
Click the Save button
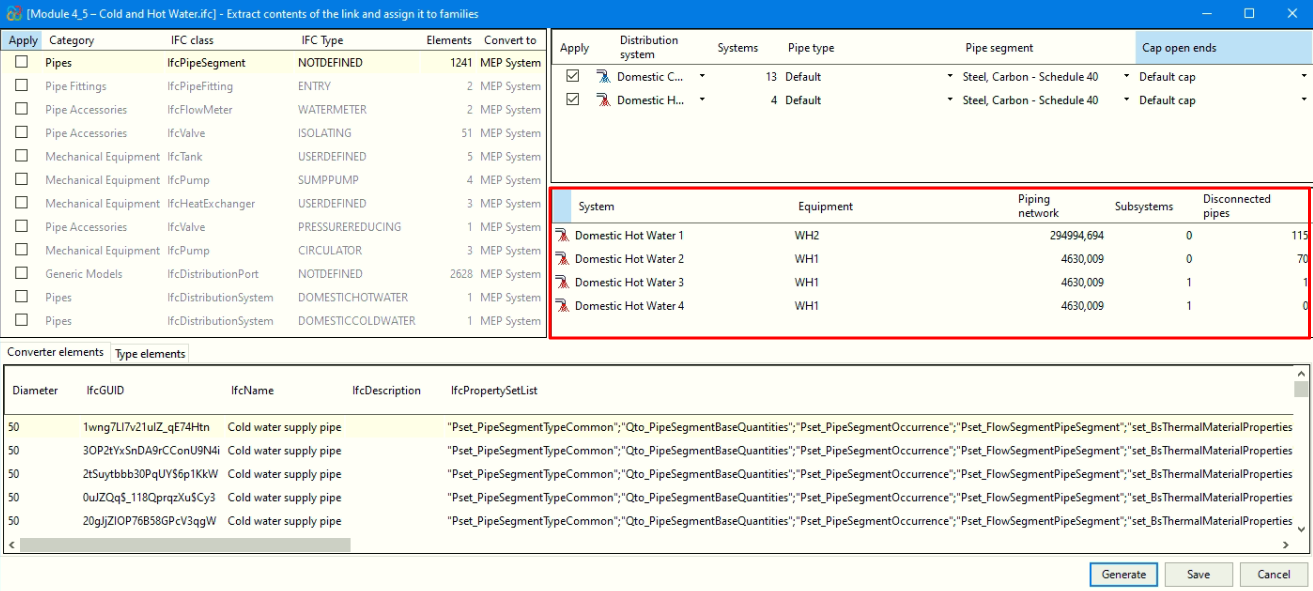pos(1198,575)
